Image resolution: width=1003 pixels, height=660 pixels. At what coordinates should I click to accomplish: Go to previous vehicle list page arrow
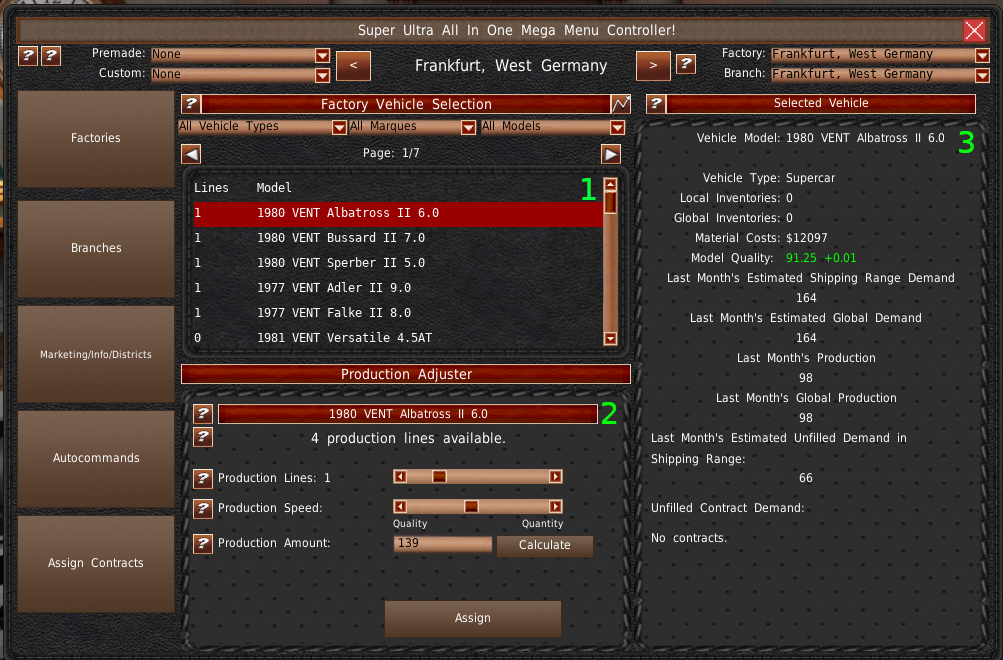pyautogui.click(x=191, y=154)
